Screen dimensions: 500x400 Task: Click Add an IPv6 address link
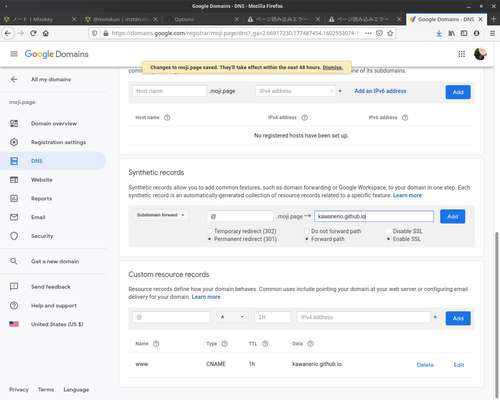380,91
